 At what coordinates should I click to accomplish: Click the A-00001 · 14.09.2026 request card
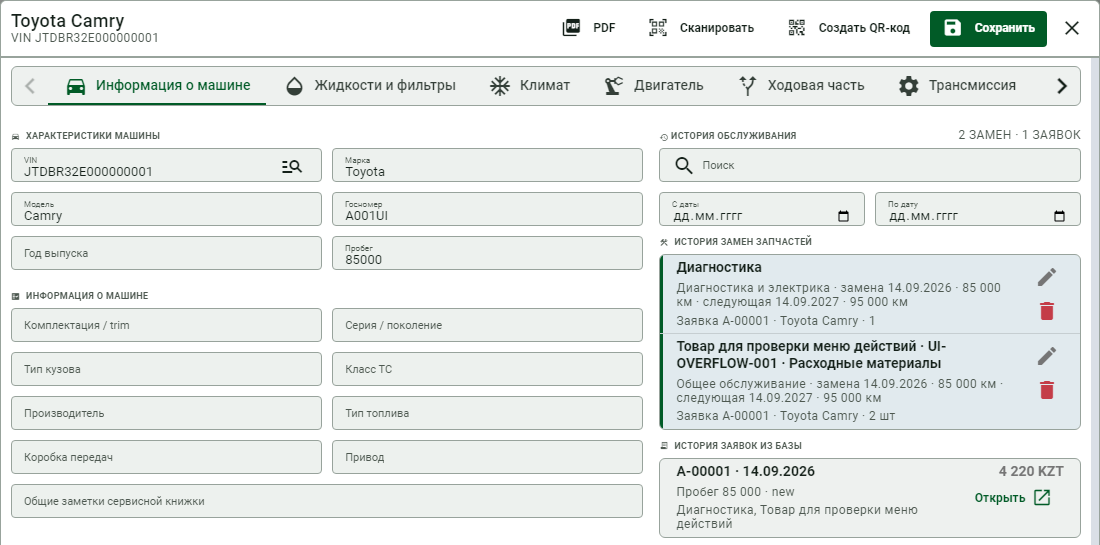[870, 498]
